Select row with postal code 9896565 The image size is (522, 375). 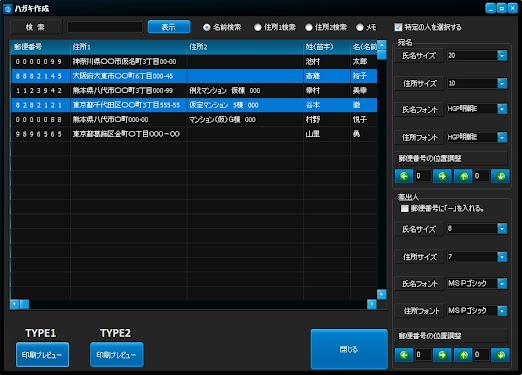pos(194,134)
